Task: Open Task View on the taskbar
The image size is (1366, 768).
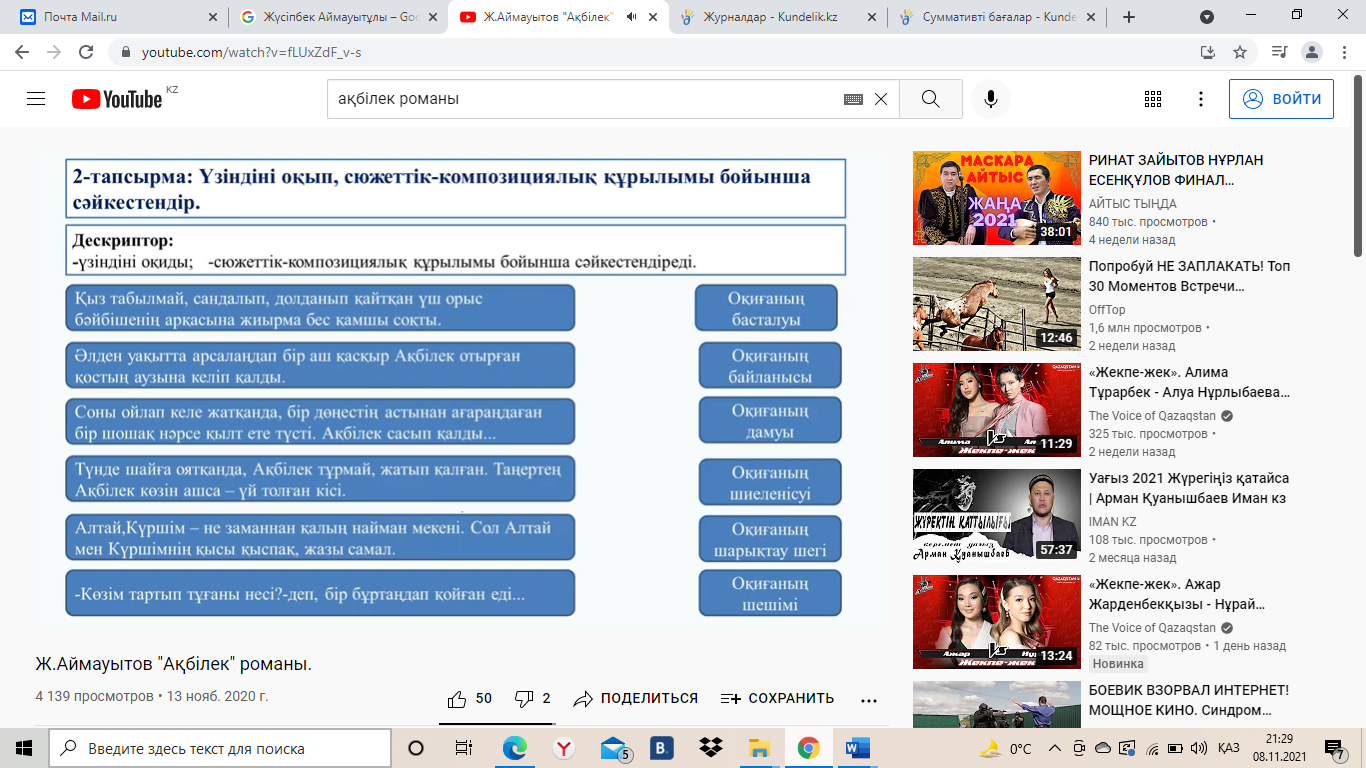Action: [x=463, y=748]
